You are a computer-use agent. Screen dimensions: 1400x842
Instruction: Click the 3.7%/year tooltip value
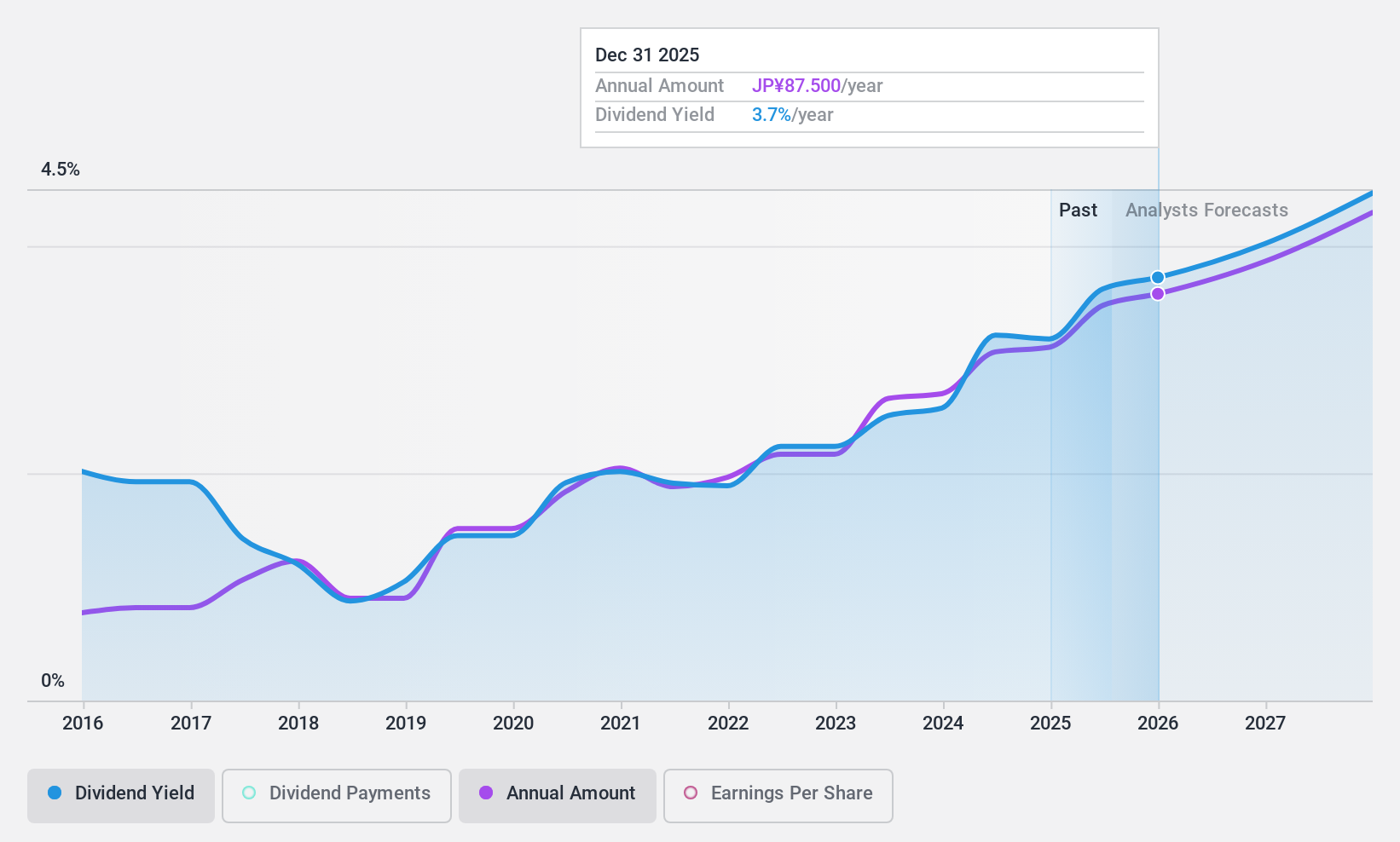click(x=792, y=115)
